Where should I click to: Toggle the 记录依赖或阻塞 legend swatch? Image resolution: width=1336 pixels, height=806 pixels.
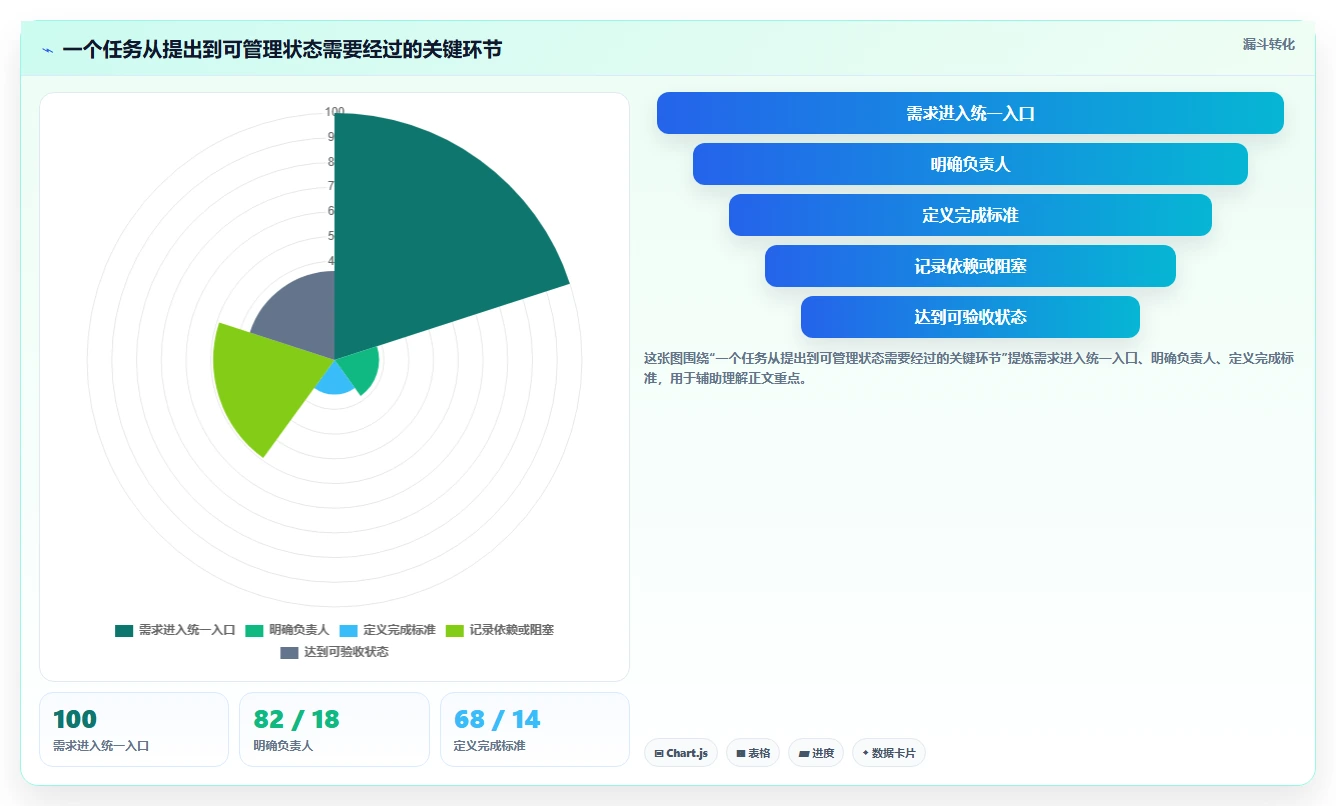tap(454, 630)
